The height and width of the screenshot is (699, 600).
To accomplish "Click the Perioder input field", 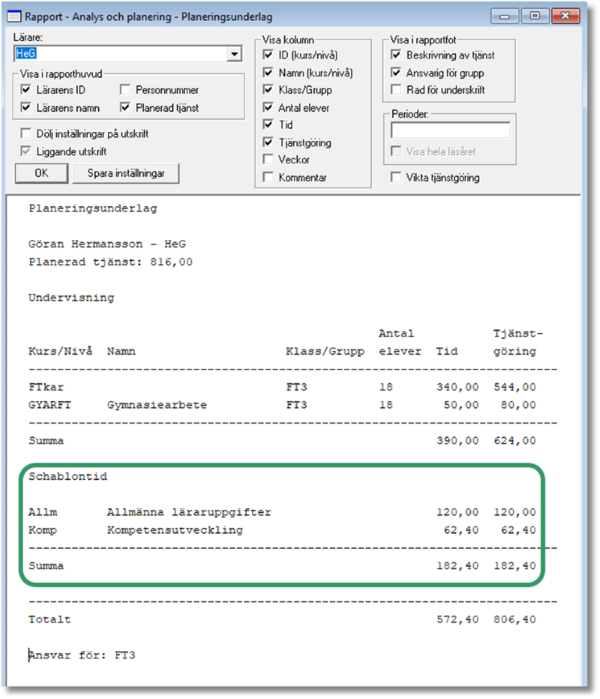I will click(450, 130).
